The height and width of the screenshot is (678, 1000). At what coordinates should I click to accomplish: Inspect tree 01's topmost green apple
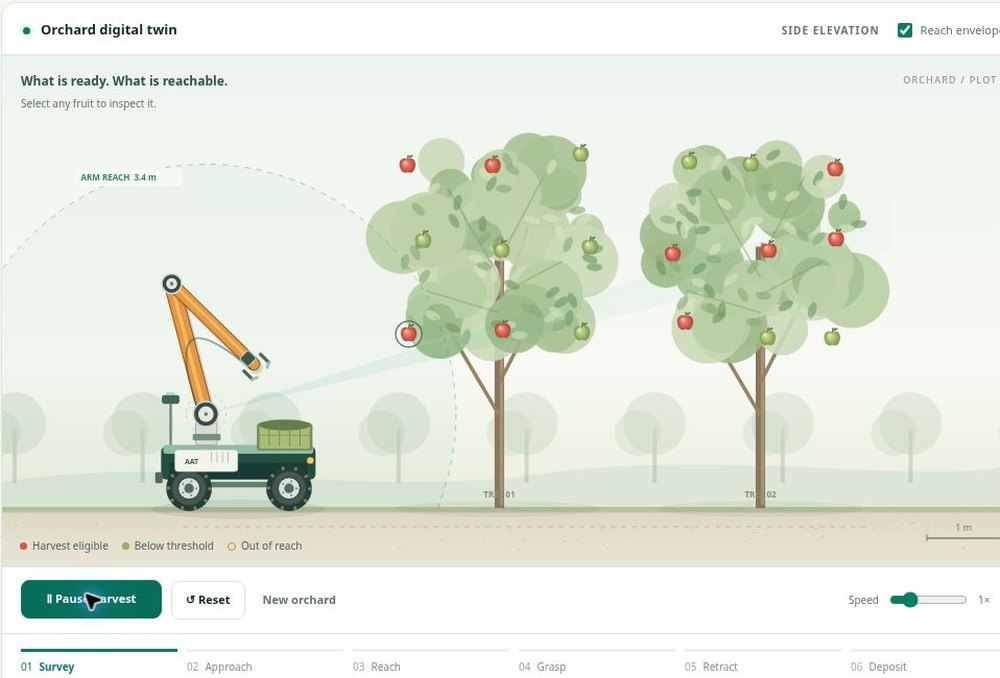(580, 153)
